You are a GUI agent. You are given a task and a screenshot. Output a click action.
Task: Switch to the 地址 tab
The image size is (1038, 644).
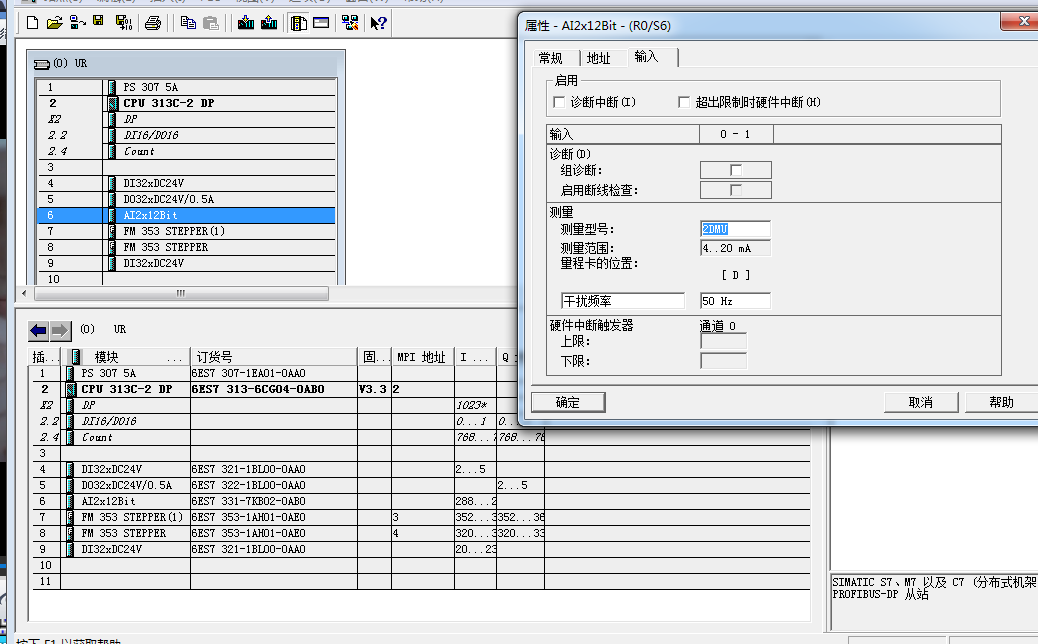pos(598,58)
